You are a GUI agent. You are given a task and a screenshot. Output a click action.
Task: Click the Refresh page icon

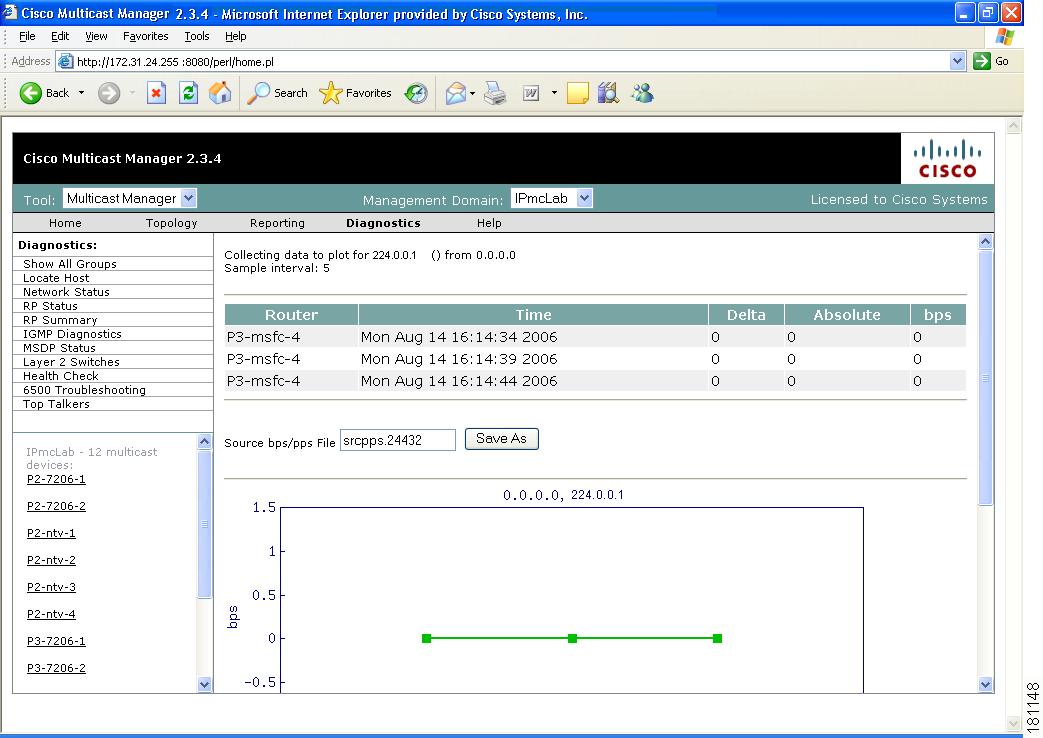click(189, 93)
